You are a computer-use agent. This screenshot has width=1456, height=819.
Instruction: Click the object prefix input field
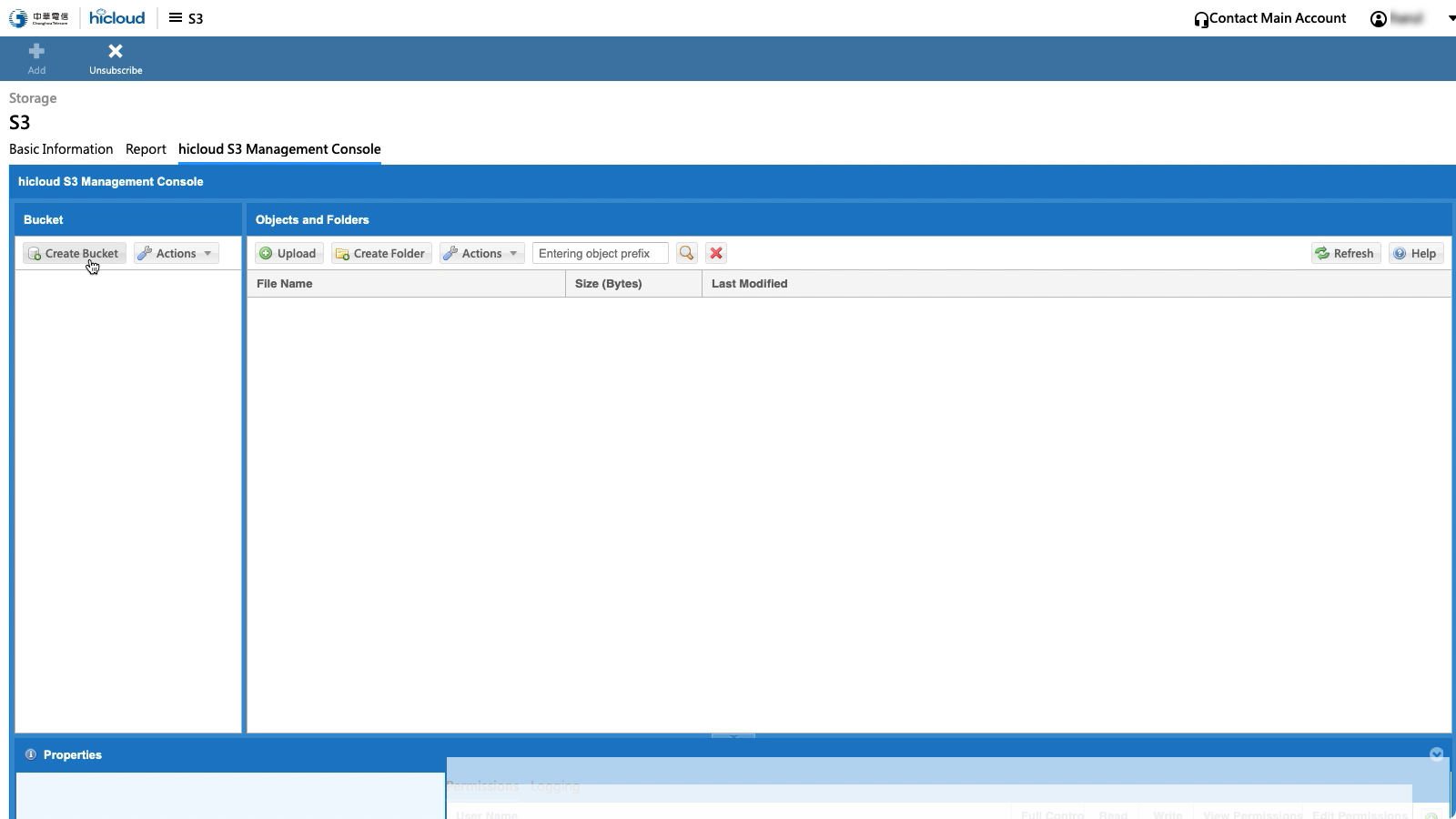pos(600,253)
